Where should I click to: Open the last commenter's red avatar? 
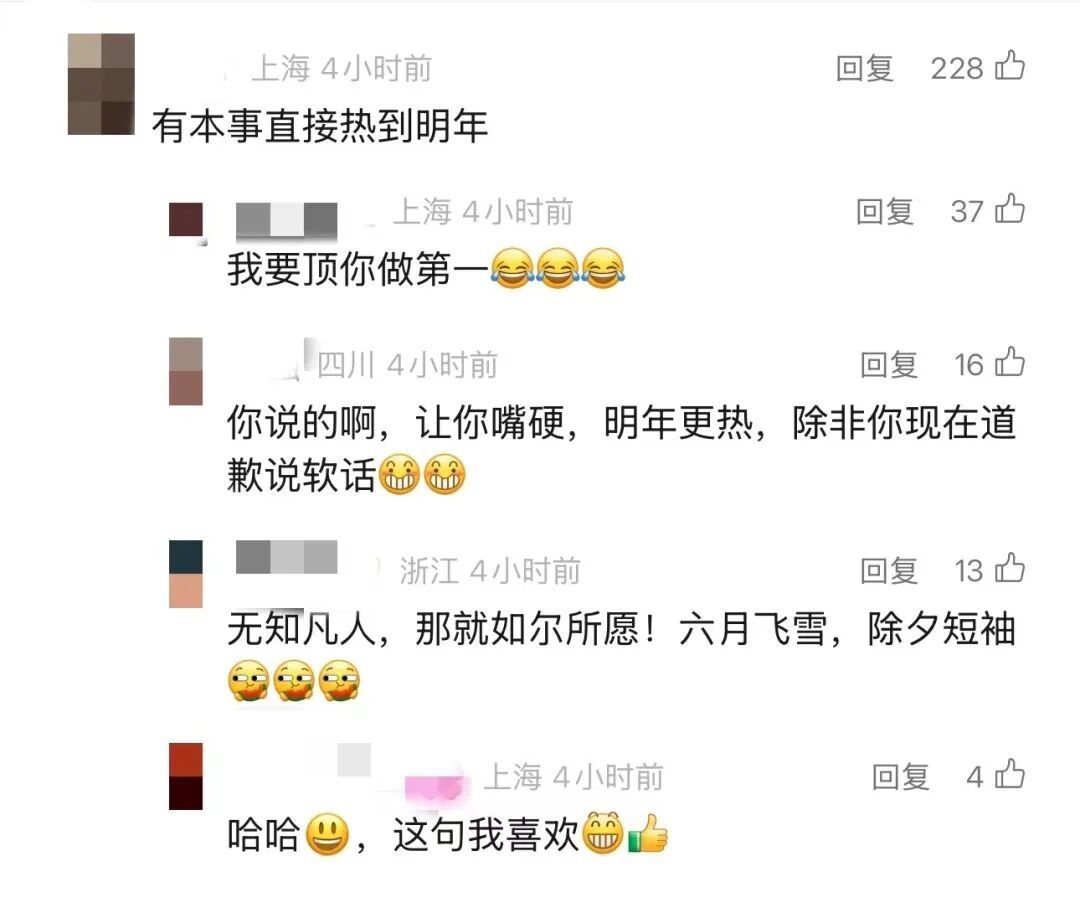186,776
